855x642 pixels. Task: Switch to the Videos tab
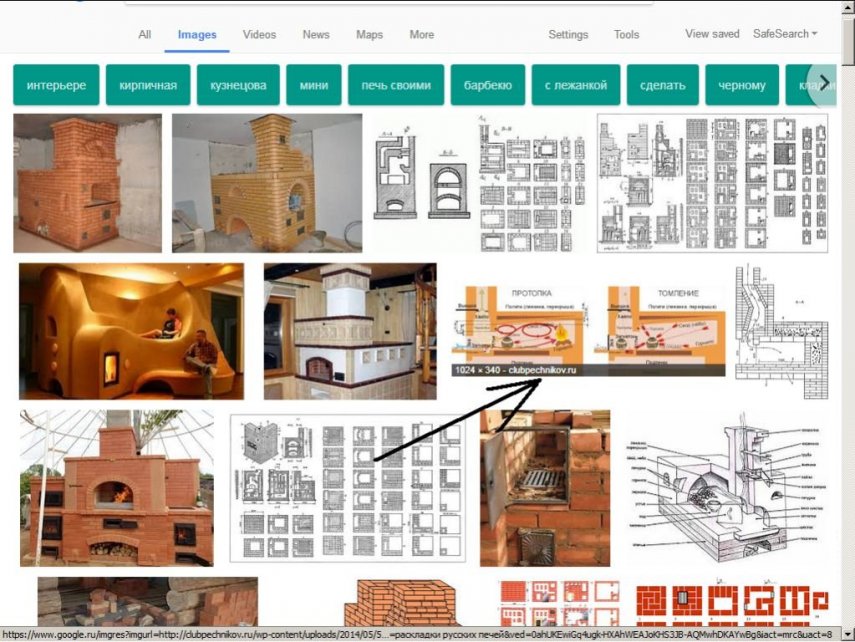pos(259,35)
